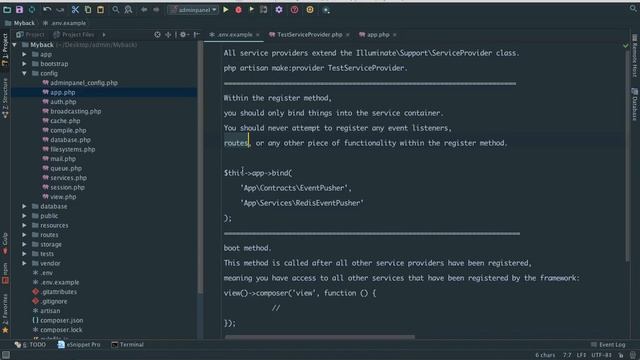Image resolution: width=640 pixels, height=360 pixels.
Task: Click the navigate Back arrow icon
Action: point(144,10)
